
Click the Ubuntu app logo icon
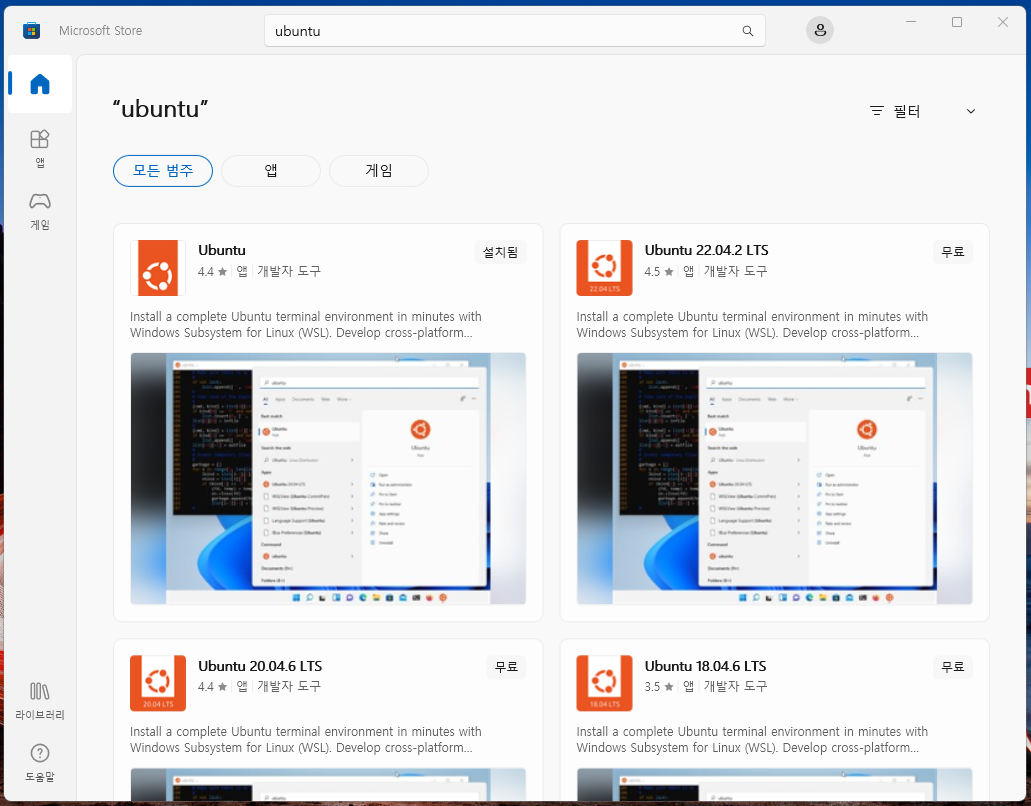(x=158, y=268)
